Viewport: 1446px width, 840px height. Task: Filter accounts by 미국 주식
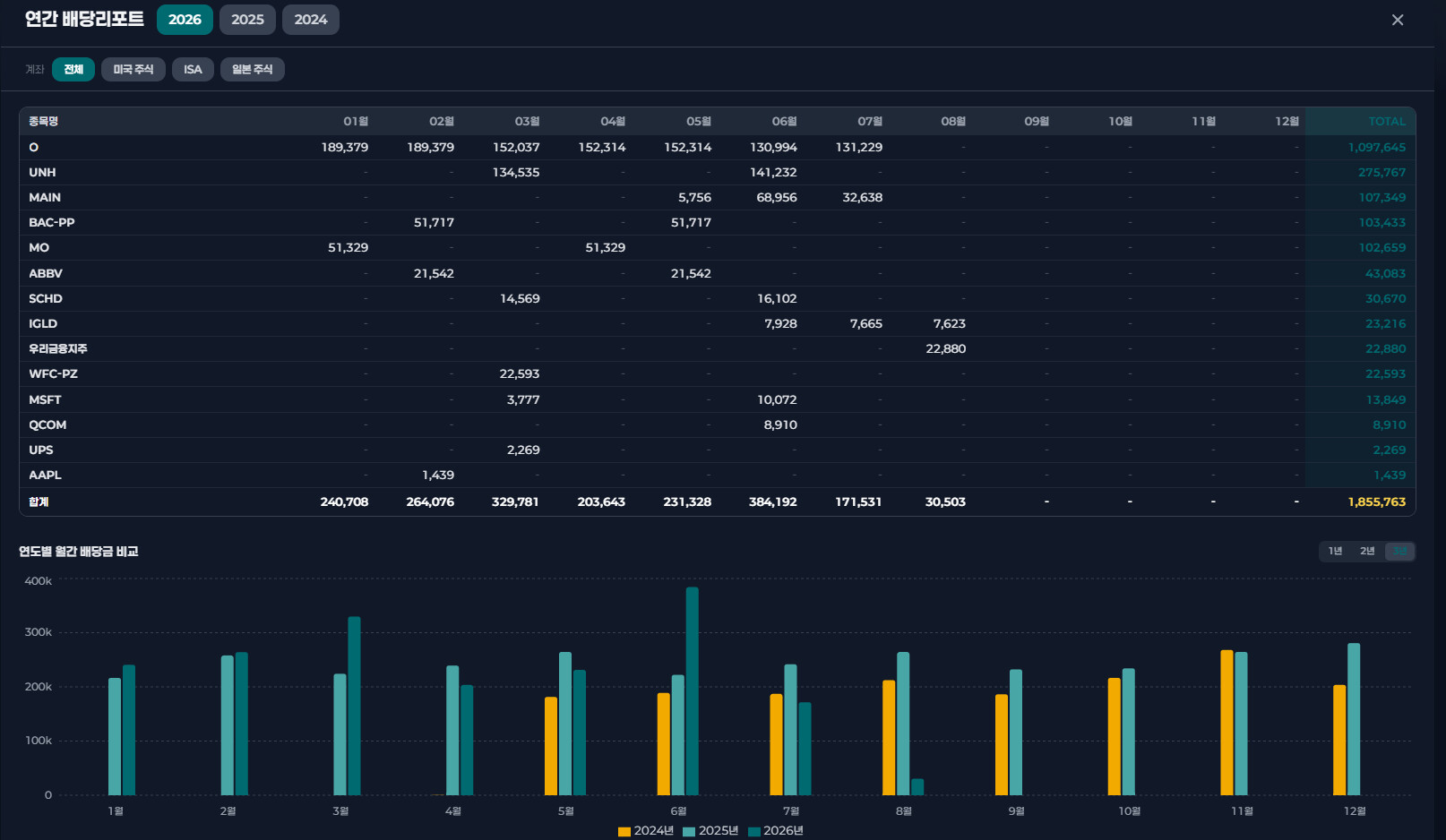pos(133,69)
